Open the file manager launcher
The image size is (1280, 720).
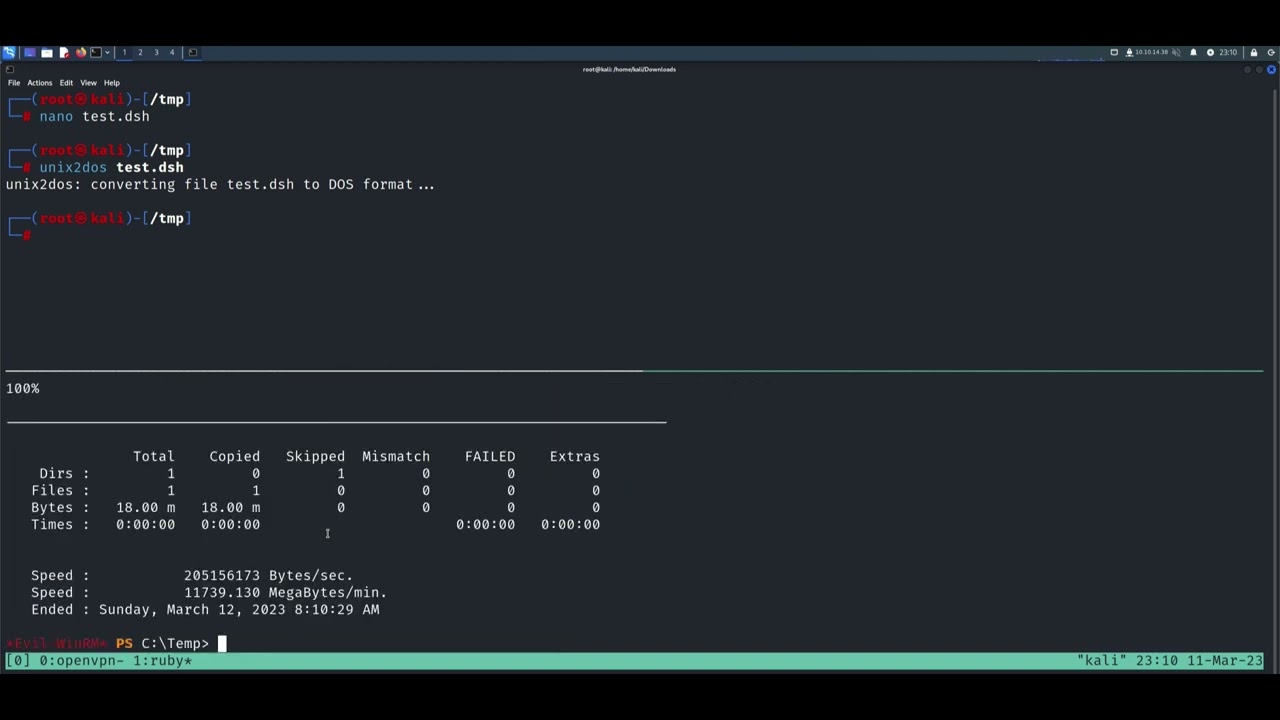click(47, 52)
